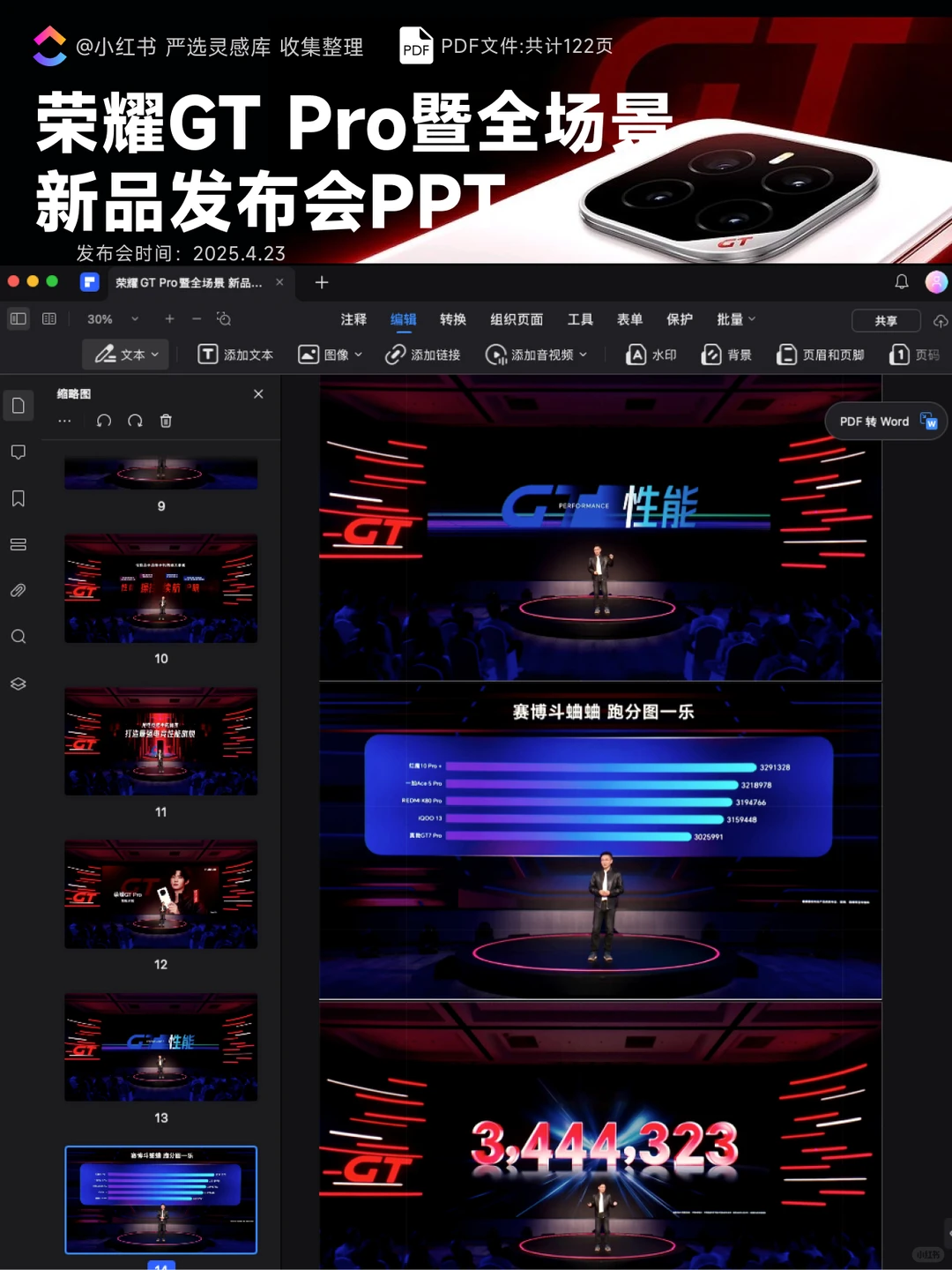The height and width of the screenshot is (1270, 952).
Task: Convert document using PDF 转 Word button
Action: 884,421
